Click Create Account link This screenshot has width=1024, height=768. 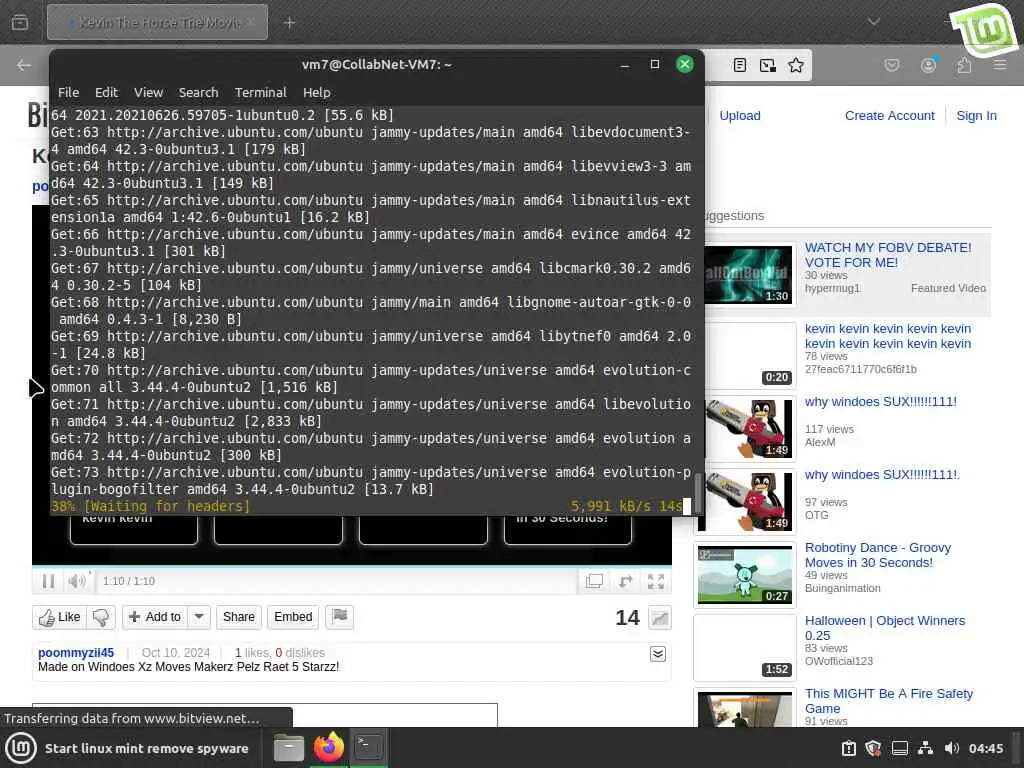[x=889, y=116]
